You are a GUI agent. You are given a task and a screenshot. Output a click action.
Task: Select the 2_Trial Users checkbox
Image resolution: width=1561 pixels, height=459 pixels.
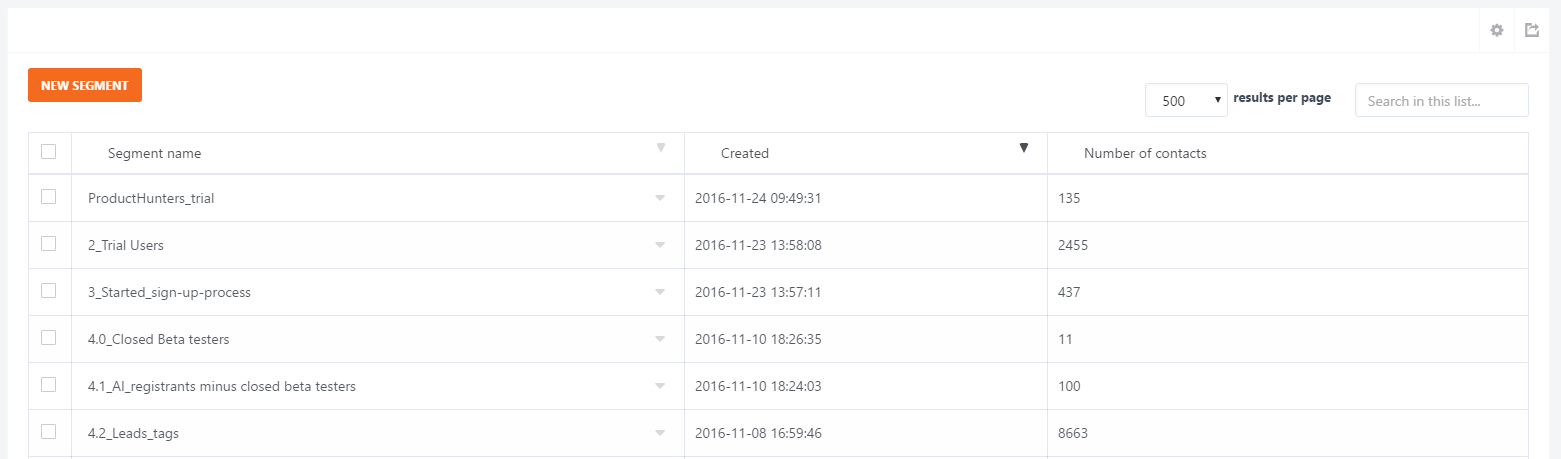pyautogui.click(x=48, y=243)
